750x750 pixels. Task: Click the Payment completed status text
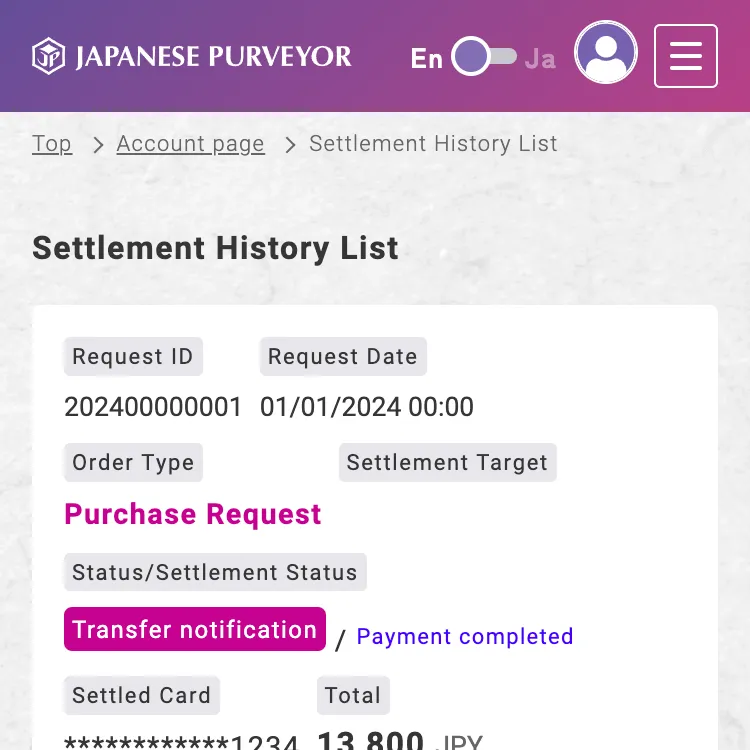click(x=465, y=637)
